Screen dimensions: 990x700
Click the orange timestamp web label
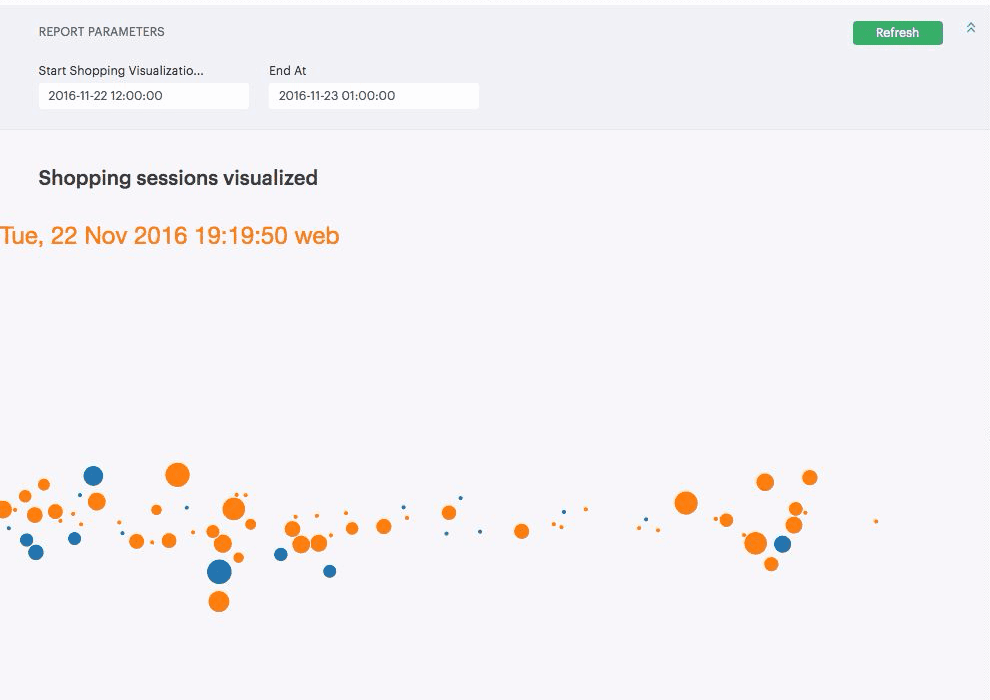coord(170,235)
